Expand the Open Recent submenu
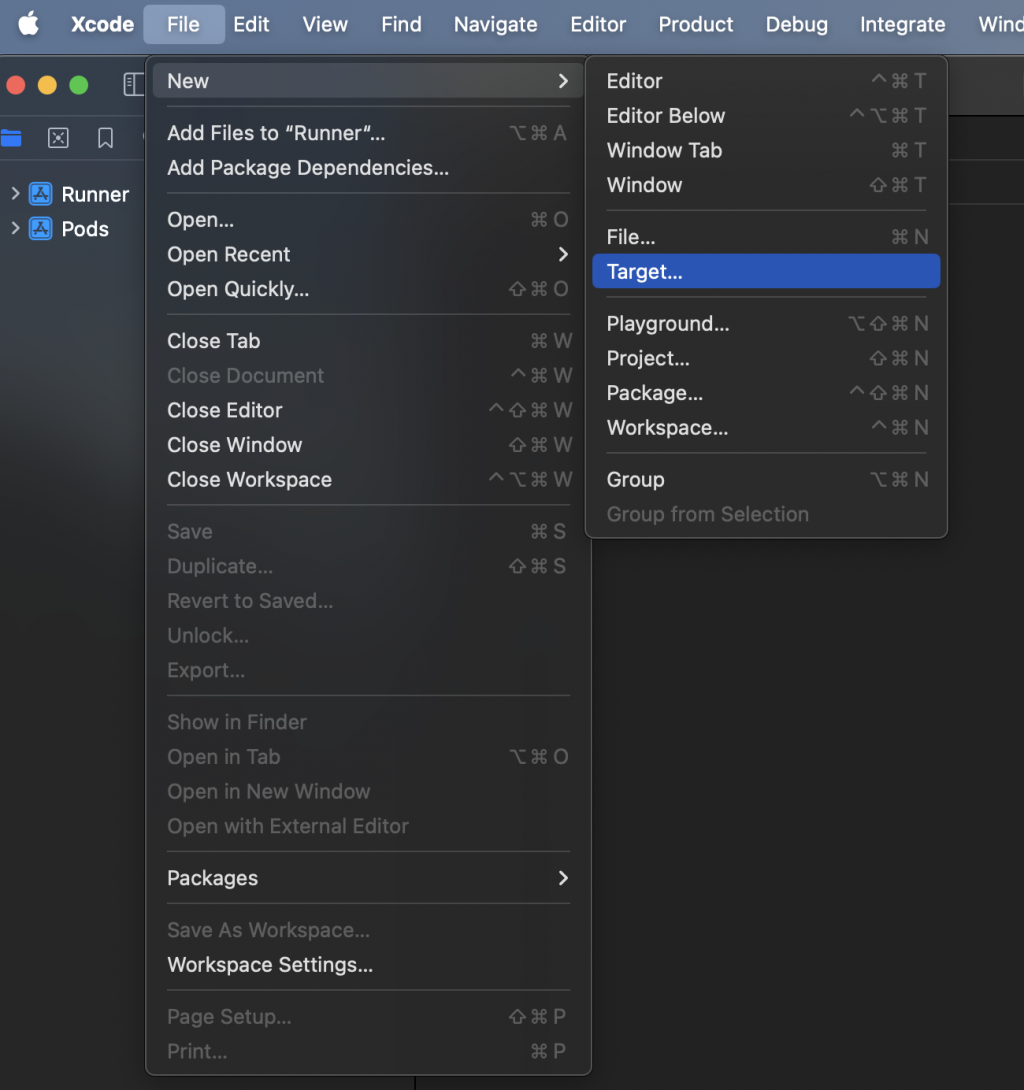The width and height of the screenshot is (1024, 1090). pyautogui.click(x=563, y=254)
